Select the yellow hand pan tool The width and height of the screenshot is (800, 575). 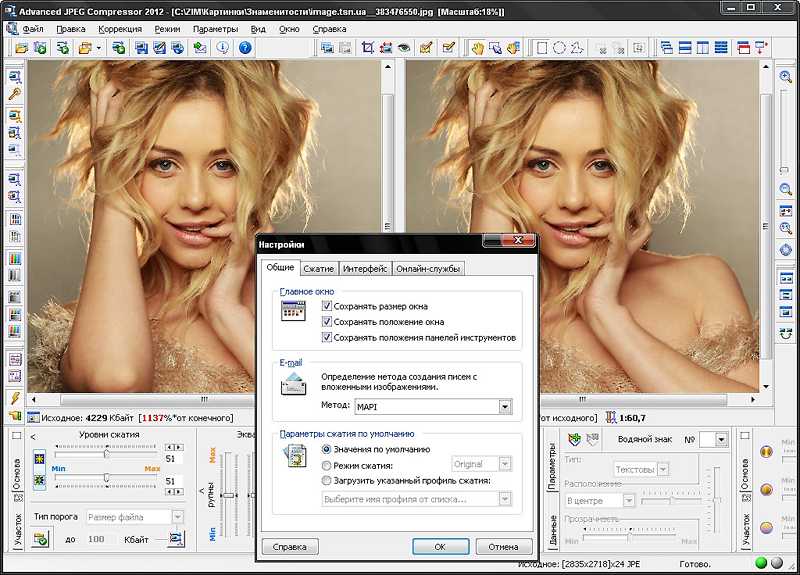click(477, 48)
